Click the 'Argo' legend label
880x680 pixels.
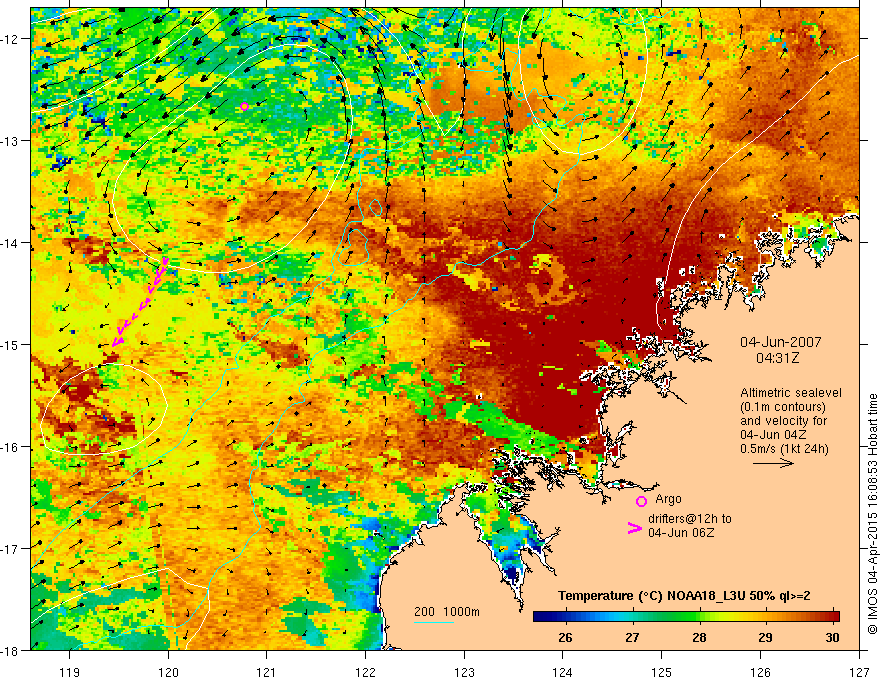[668, 499]
